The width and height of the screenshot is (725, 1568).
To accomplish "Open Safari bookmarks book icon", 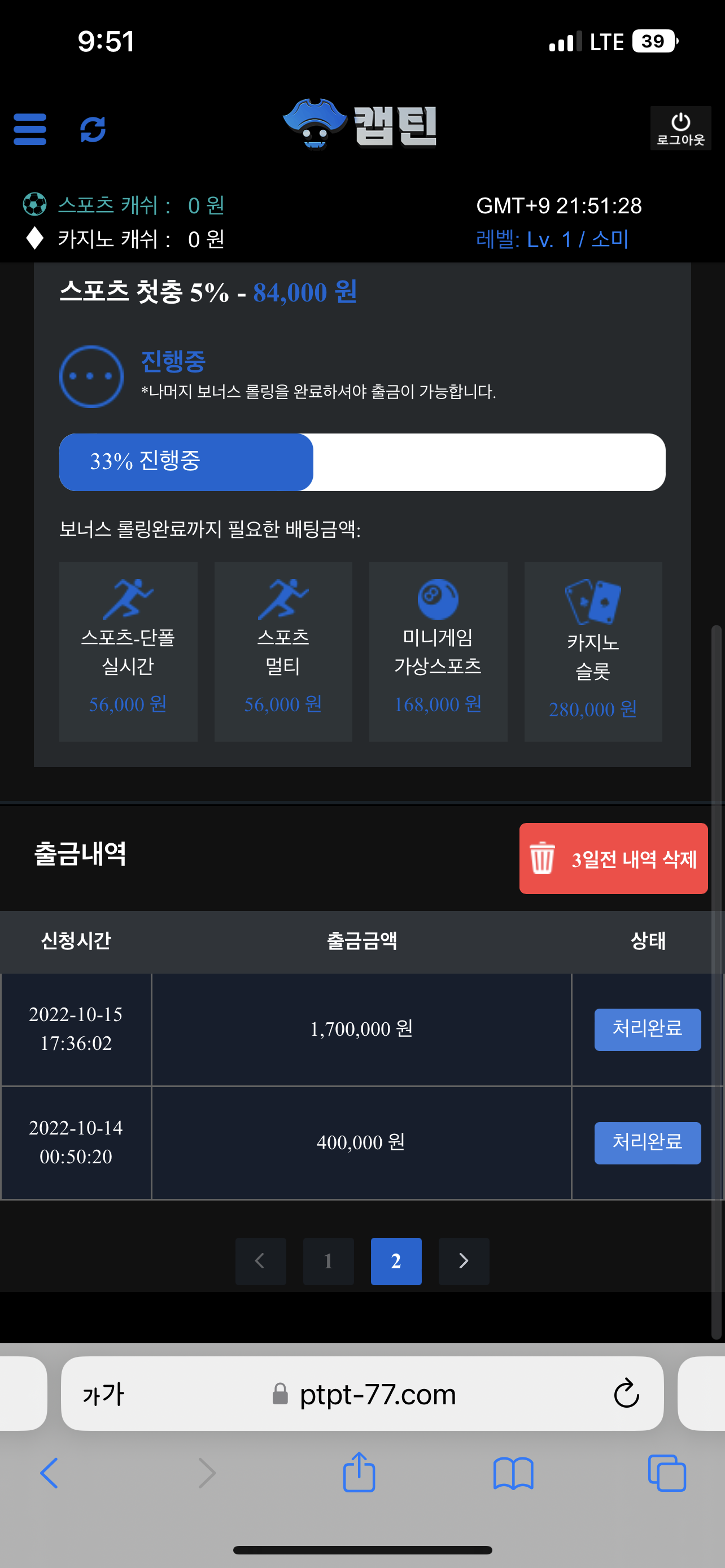I will [x=513, y=1473].
